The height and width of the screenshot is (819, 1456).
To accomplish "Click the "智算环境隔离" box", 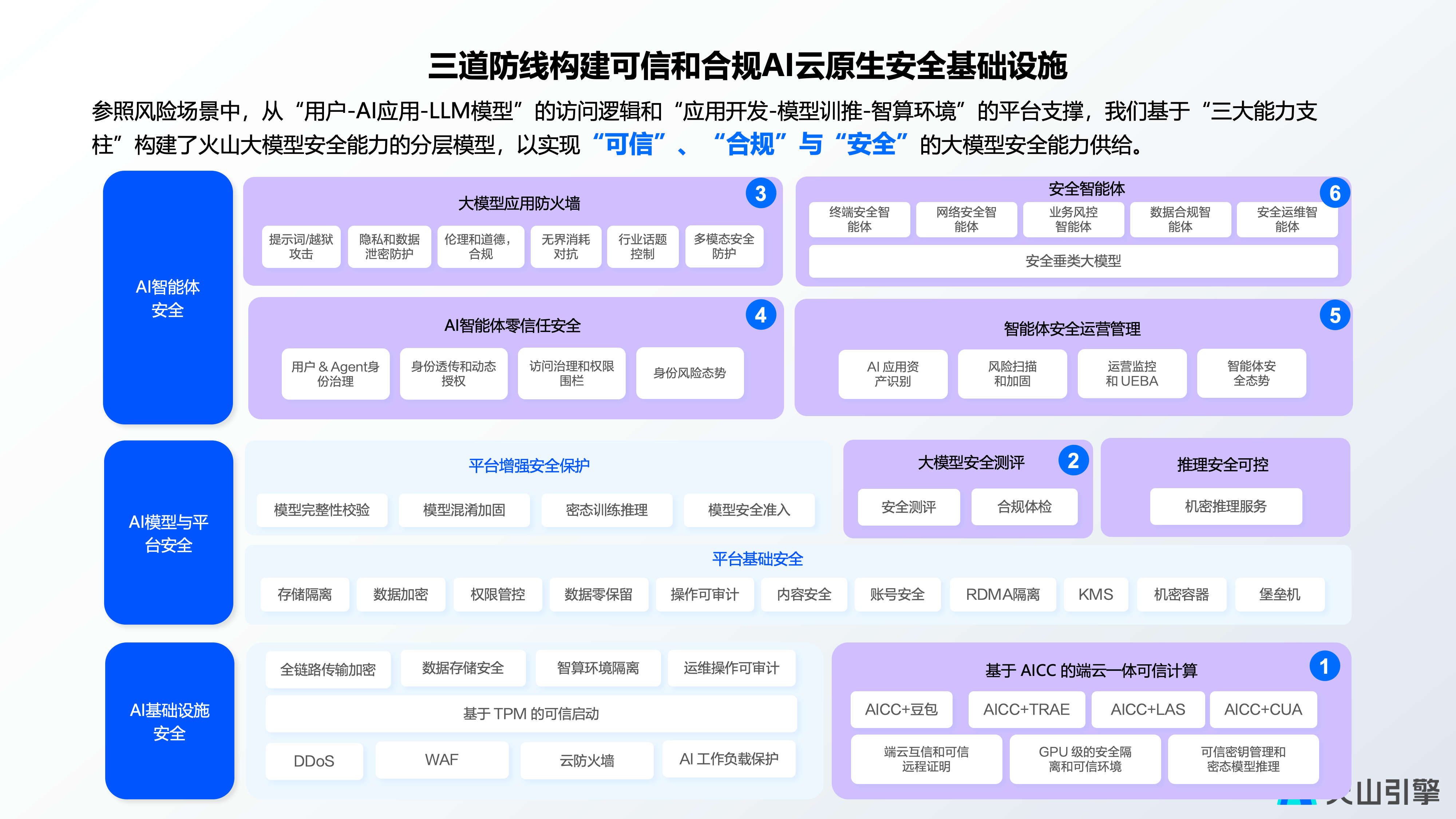I will tap(598, 668).
